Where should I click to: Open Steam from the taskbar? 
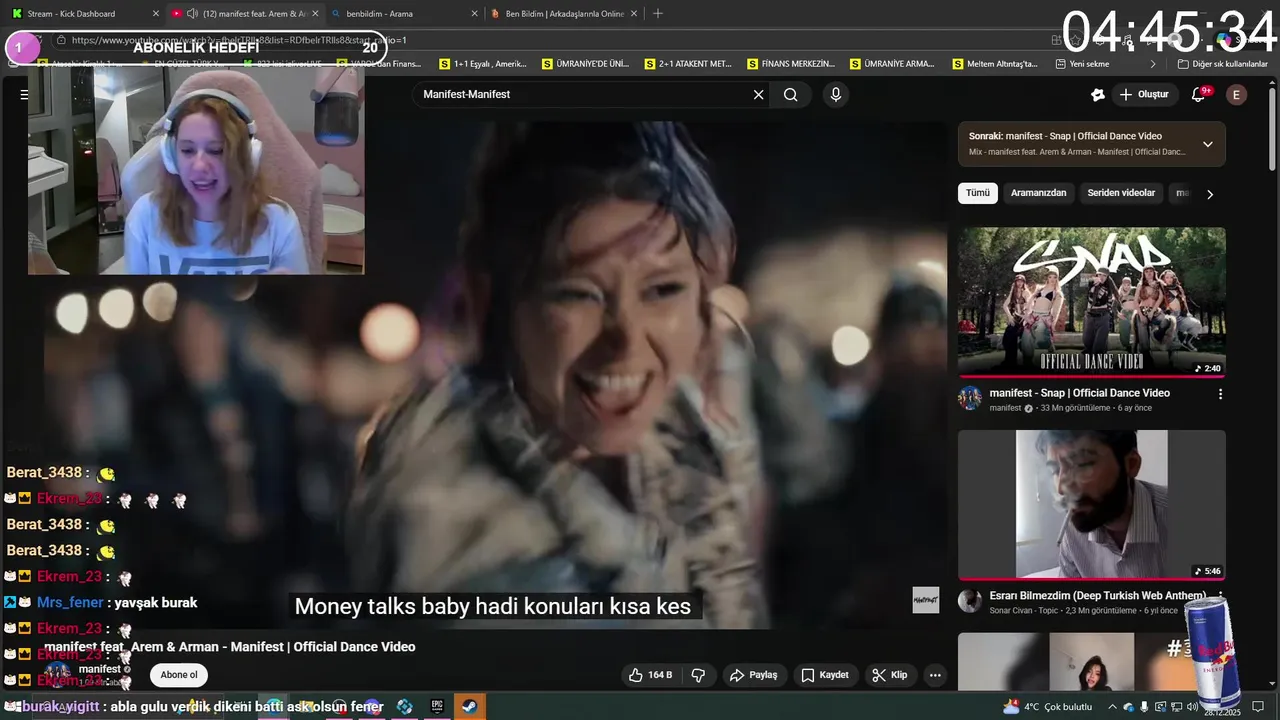pos(469,706)
